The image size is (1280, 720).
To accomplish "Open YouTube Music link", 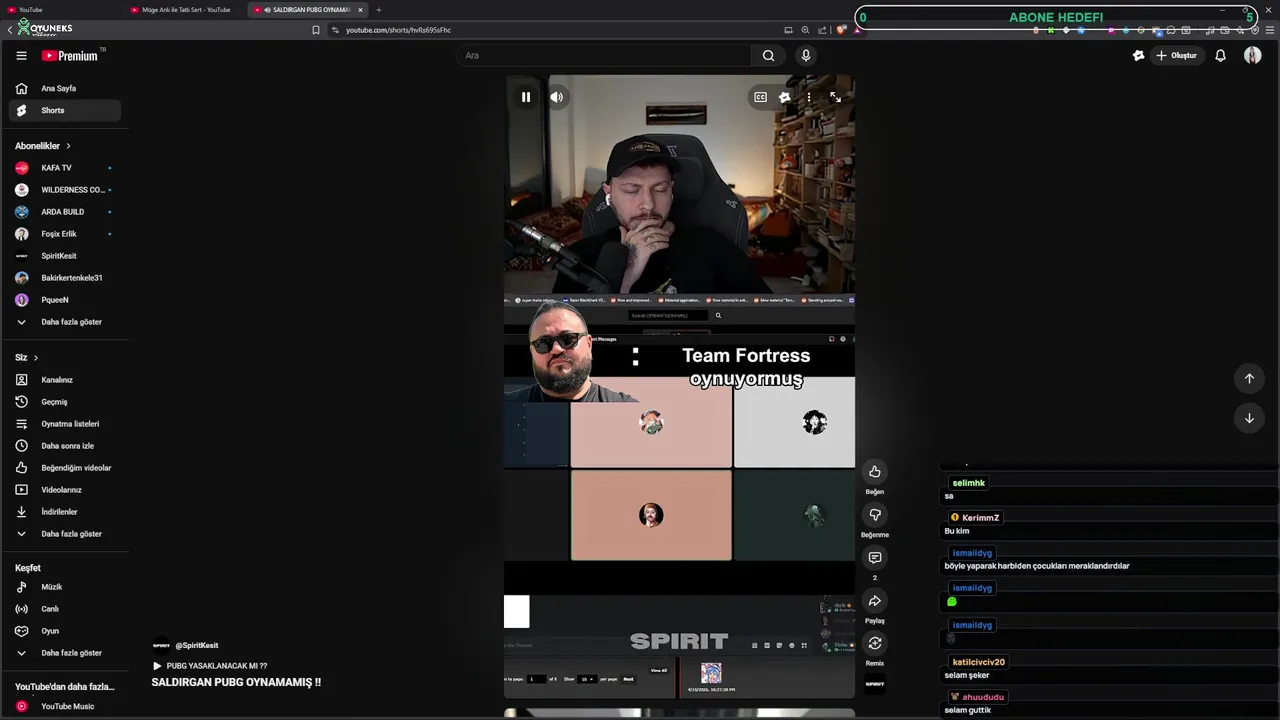I will (65, 706).
